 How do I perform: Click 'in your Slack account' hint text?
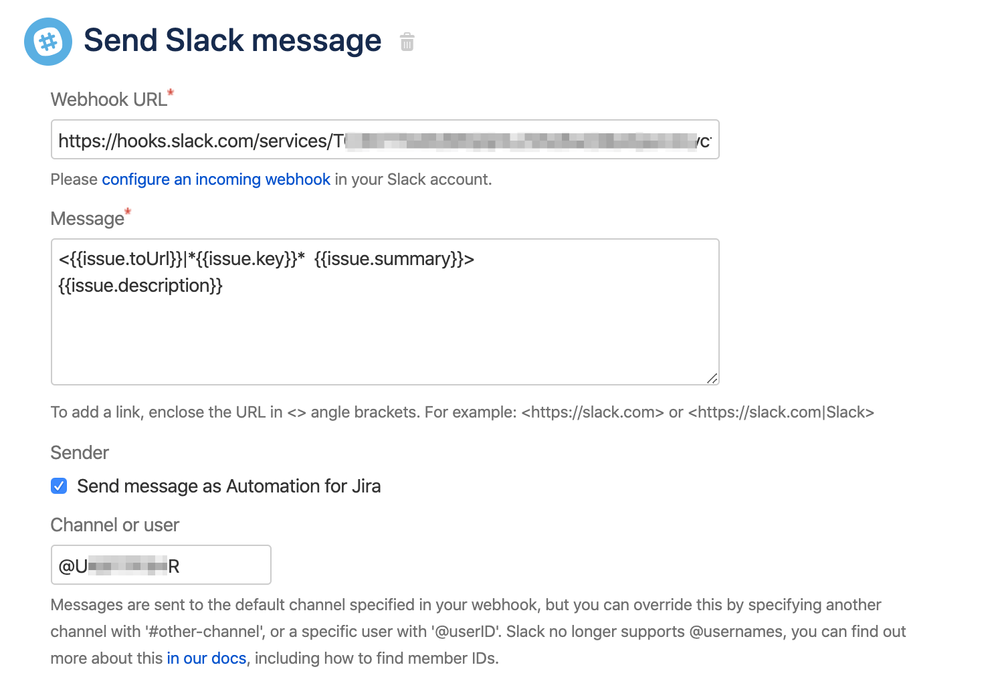(413, 180)
